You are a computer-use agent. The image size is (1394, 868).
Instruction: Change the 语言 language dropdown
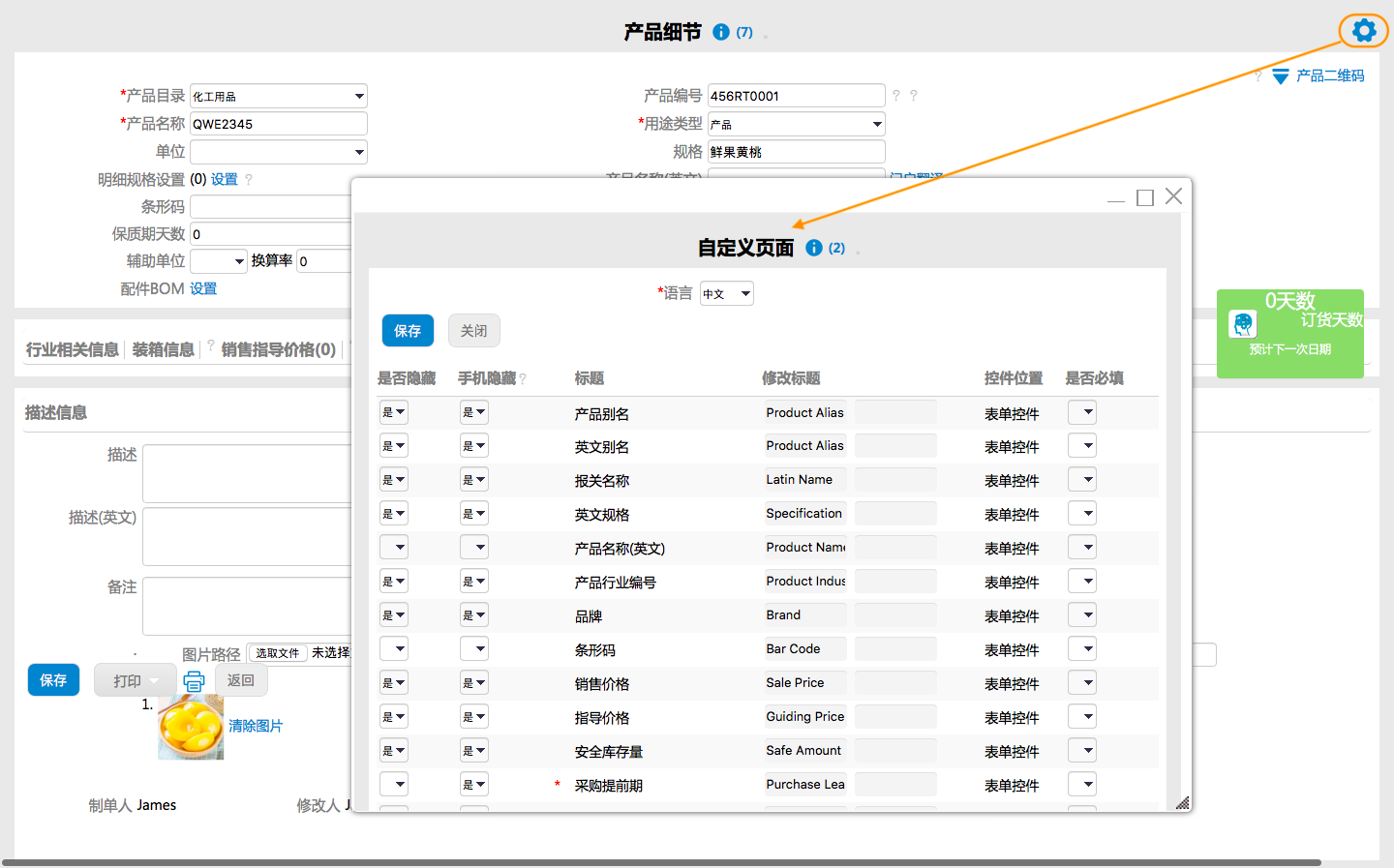pyautogui.click(x=726, y=293)
